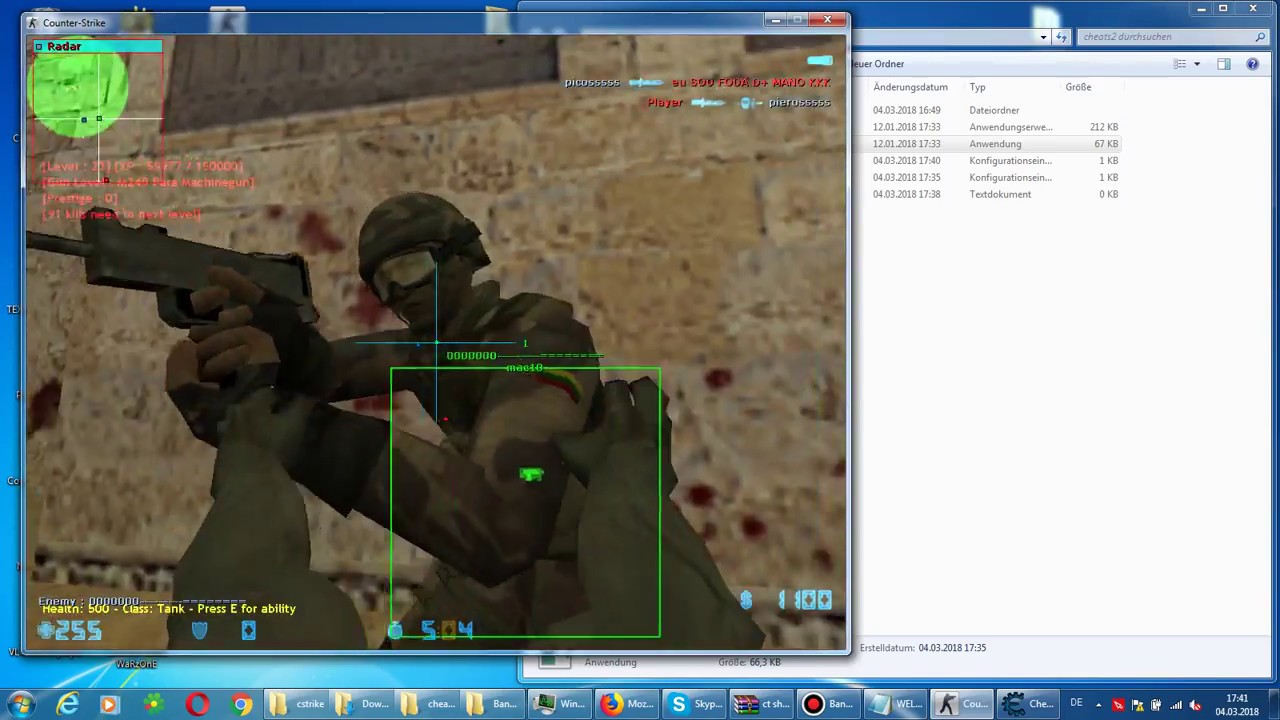Image resolution: width=1280 pixels, height=720 pixels.
Task: Click the Counter-Strike window title bar icon
Action: [33, 22]
